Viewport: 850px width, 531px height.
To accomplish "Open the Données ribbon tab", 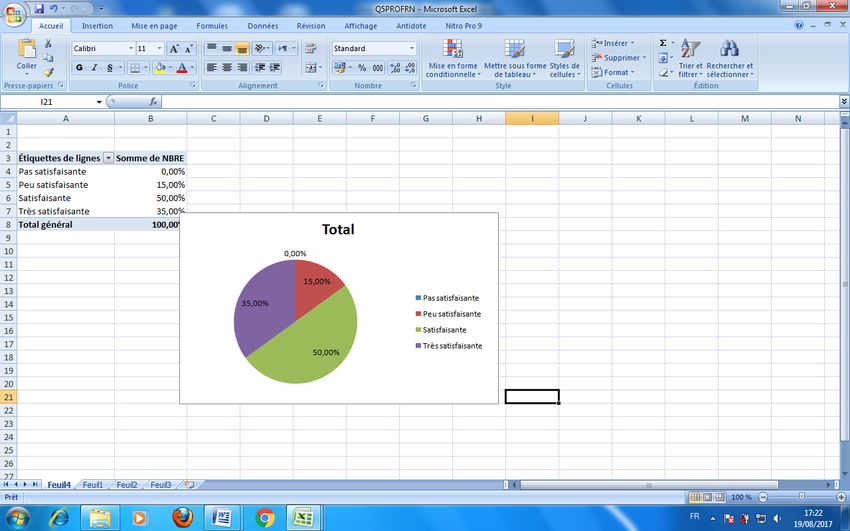I will [263, 25].
